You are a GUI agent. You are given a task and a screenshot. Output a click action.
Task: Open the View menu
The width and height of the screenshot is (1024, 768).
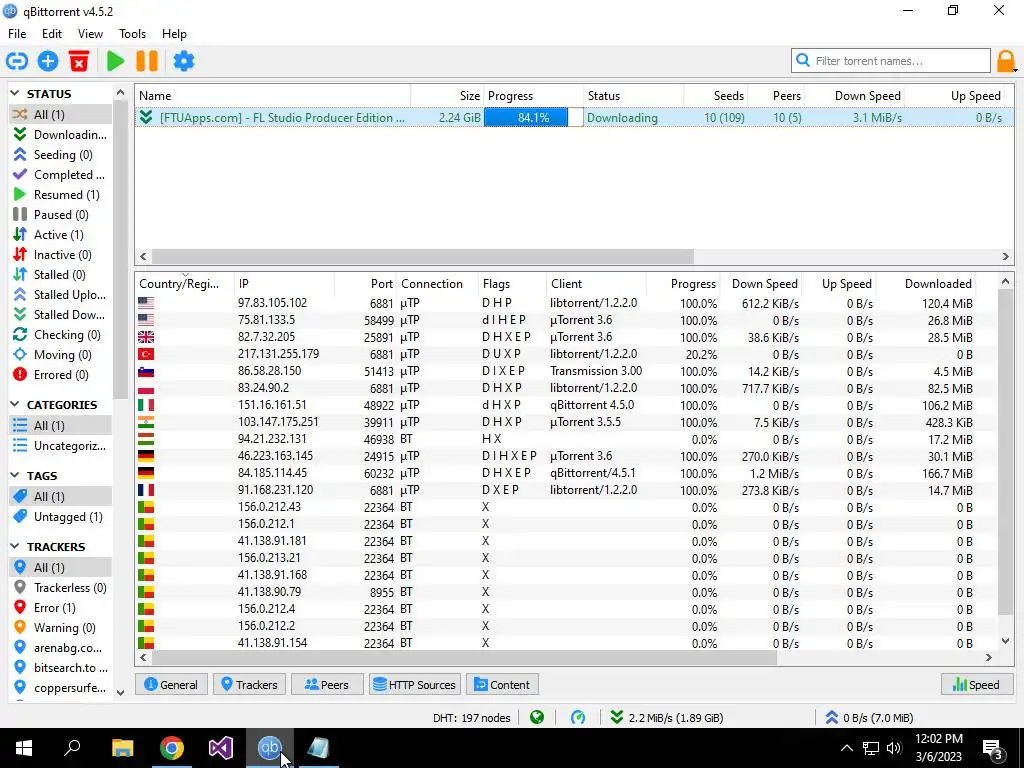coord(90,34)
